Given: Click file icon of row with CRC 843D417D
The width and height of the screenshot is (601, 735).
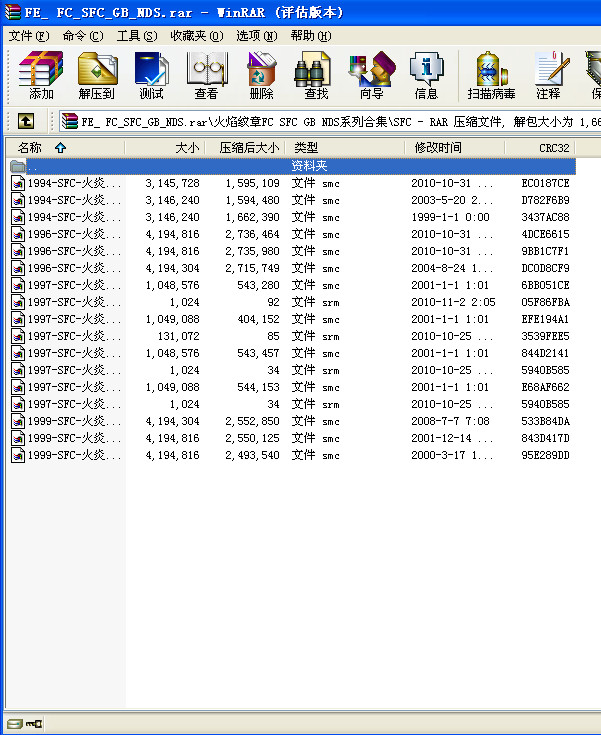Looking at the screenshot, I should coord(18,438).
